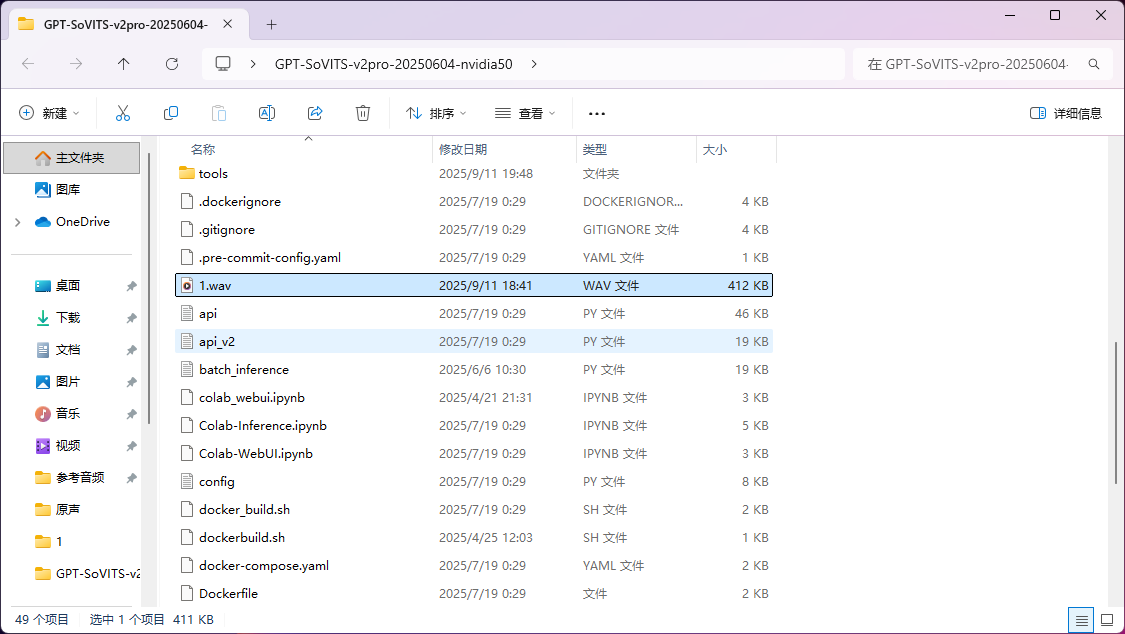
Task: Unpin 文档 using its pin icon
Action: click(x=131, y=350)
